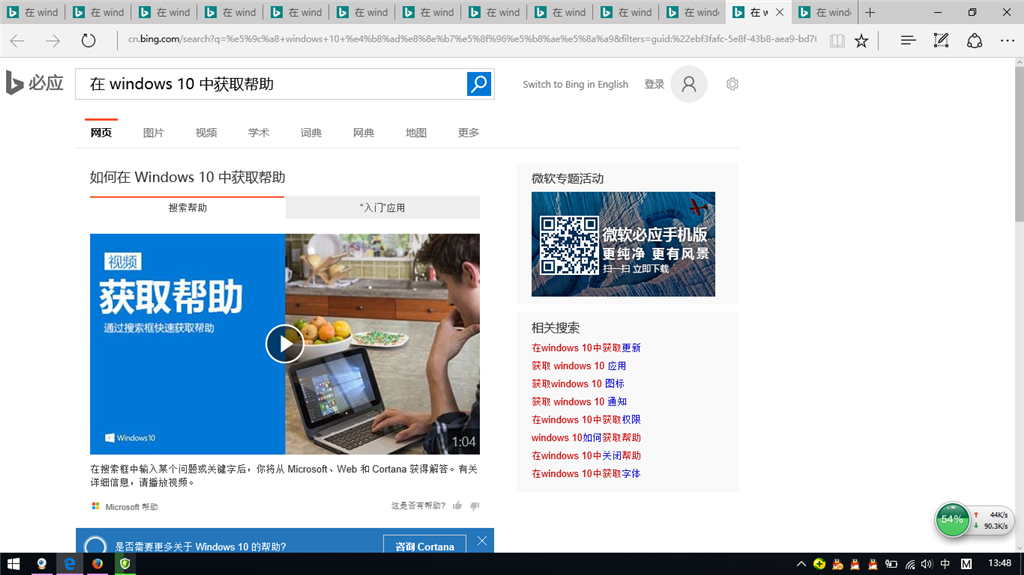Switch to 词典 dictionary tab

(311, 133)
